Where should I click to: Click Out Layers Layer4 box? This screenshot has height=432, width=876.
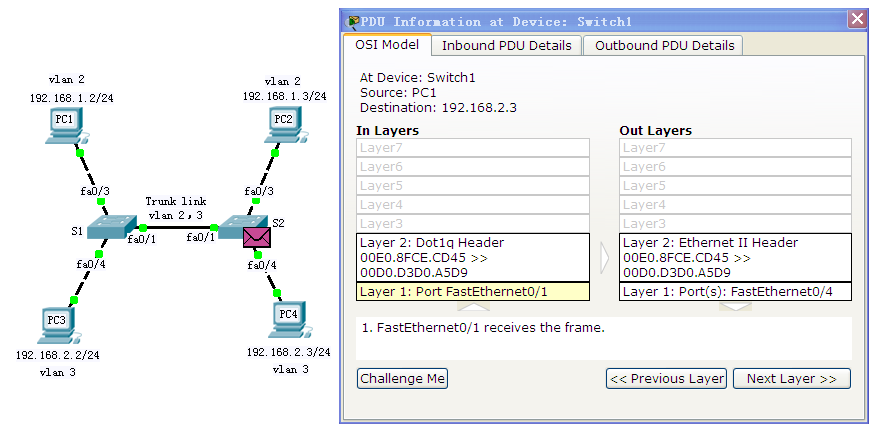735,205
